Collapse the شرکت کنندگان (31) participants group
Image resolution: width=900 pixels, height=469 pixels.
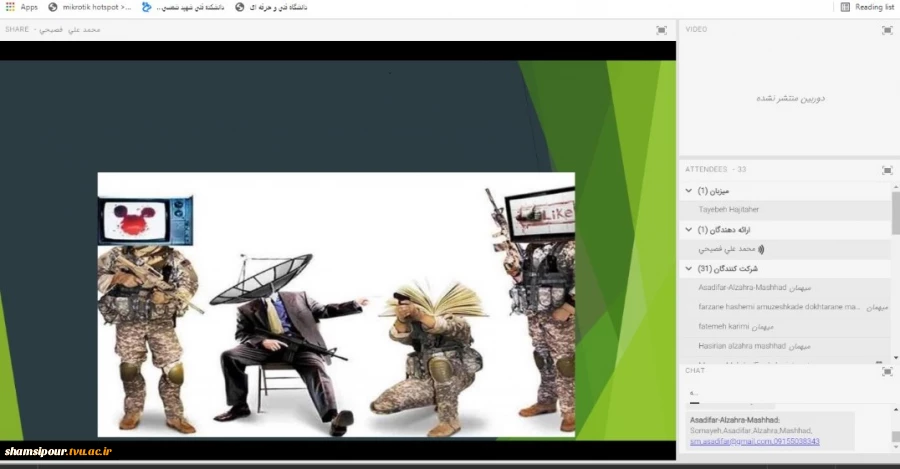point(689,268)
